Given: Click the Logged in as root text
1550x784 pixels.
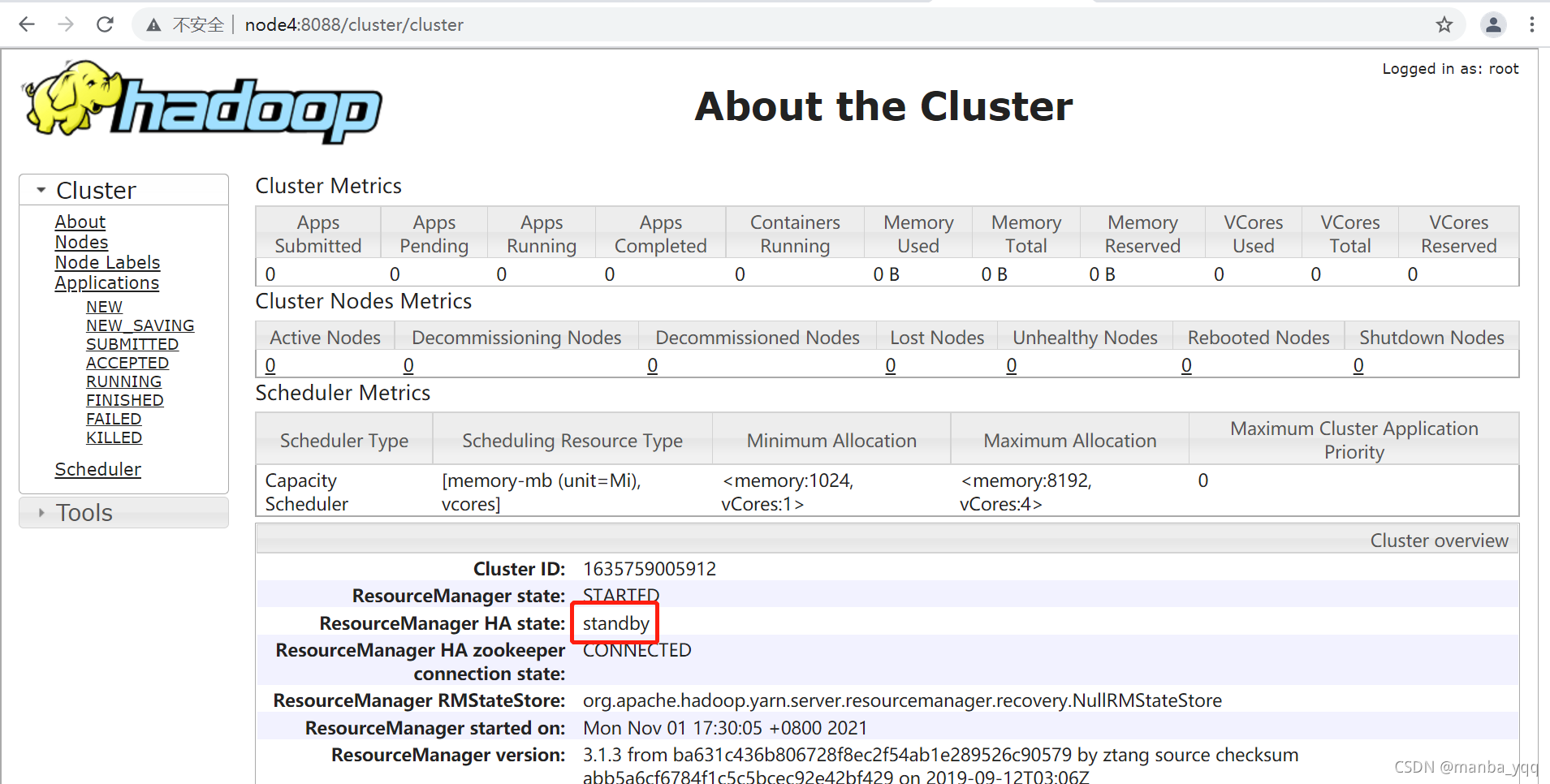Looking at the screenshot, I should [1450, 69].
